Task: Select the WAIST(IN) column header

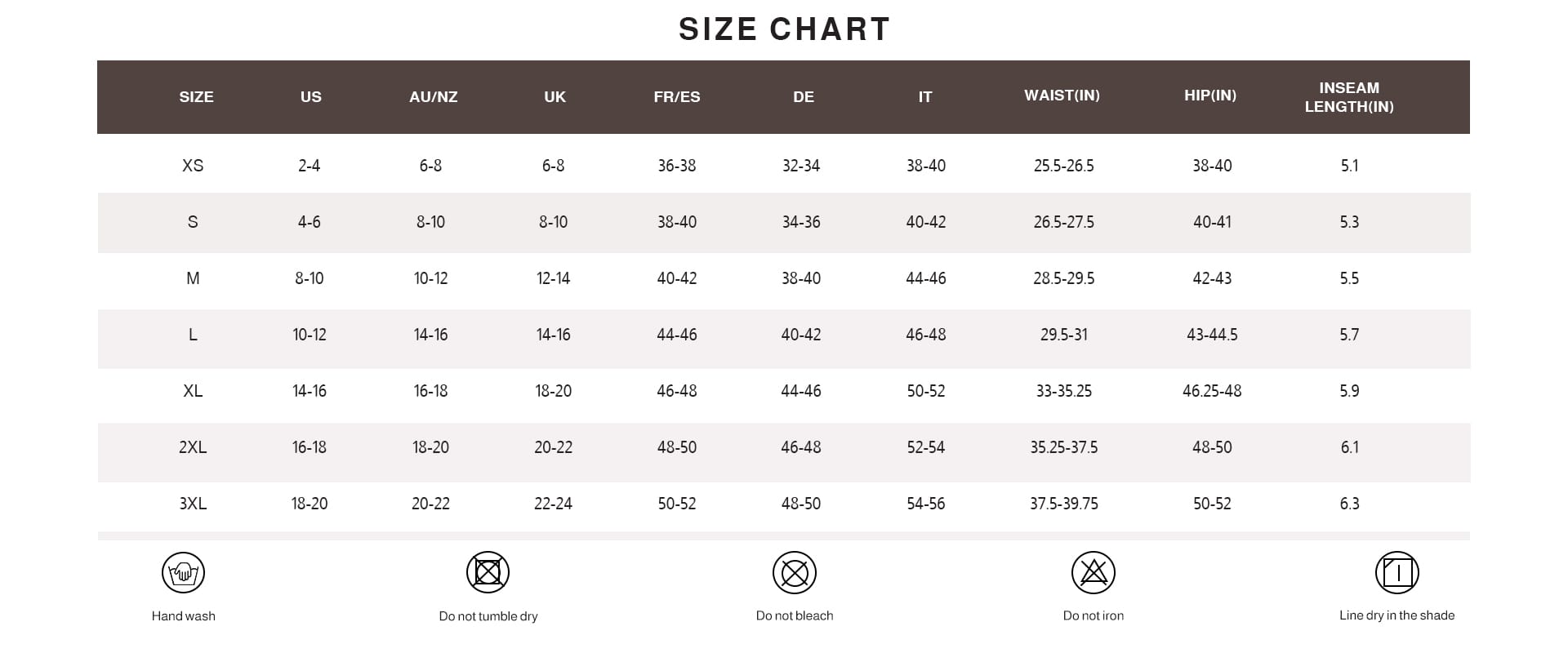Action: point(1062,96)
